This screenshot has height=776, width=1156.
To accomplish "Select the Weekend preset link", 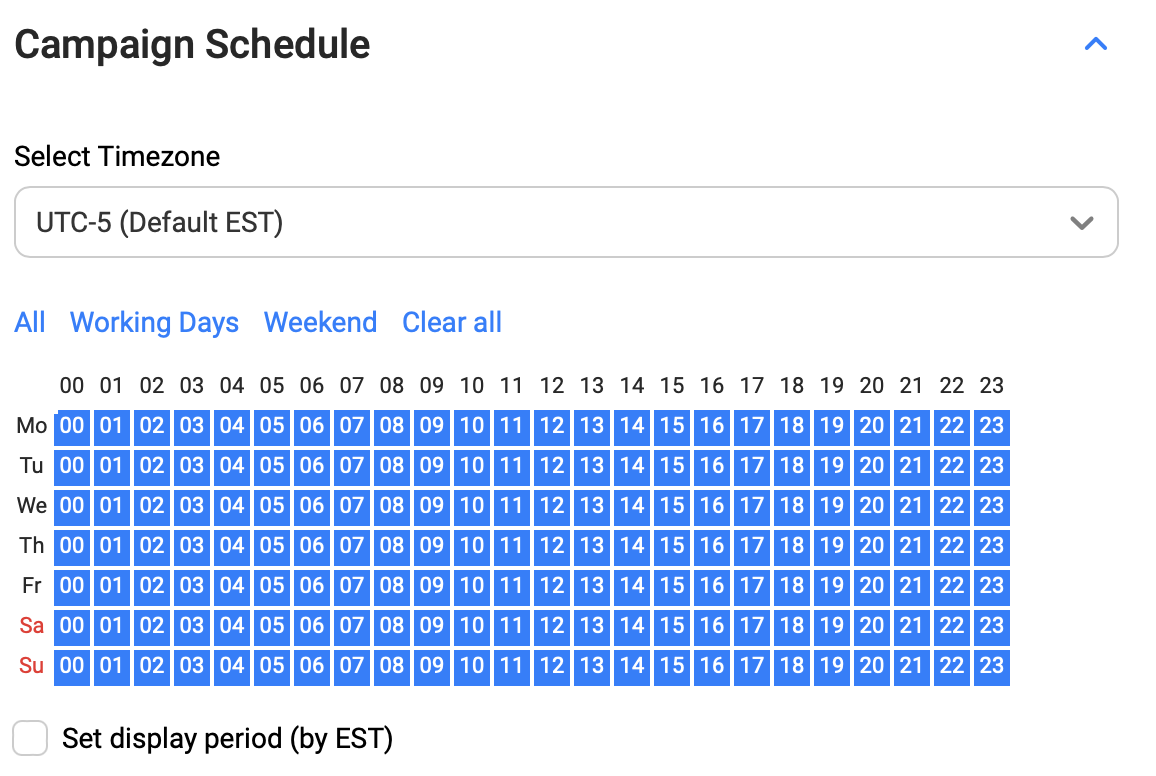I will [x=320, y=322].
